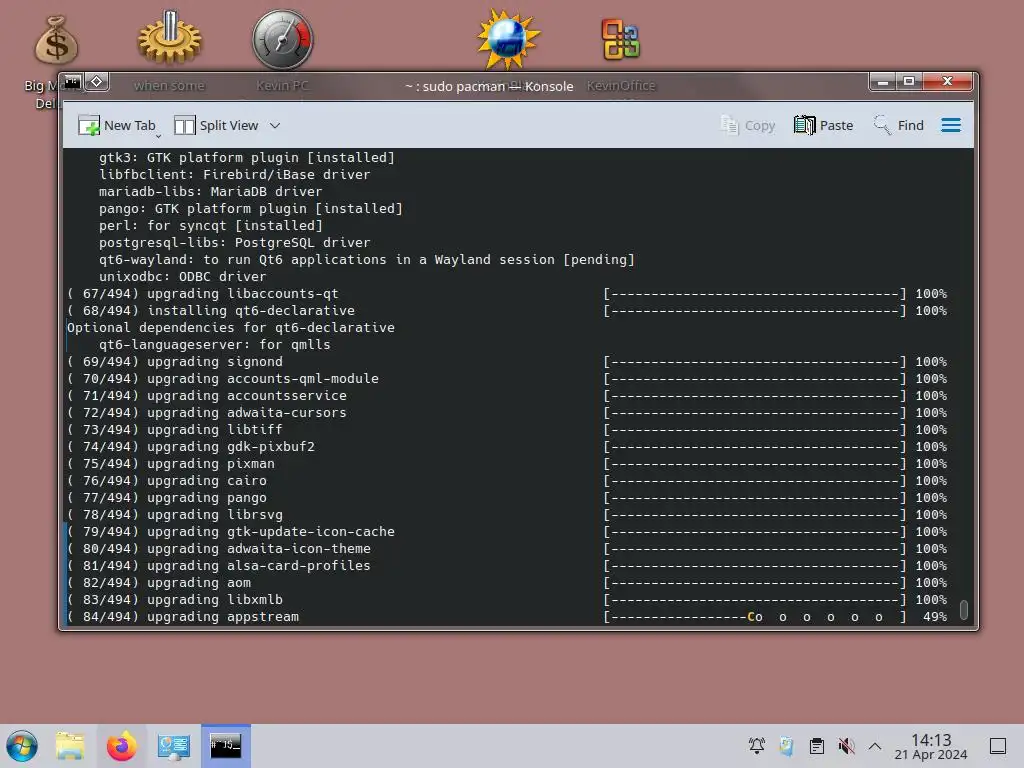Open the New Tab dropdown arrow
Viewport: 1024px width, 768px height.
click(x=159, y=135)
